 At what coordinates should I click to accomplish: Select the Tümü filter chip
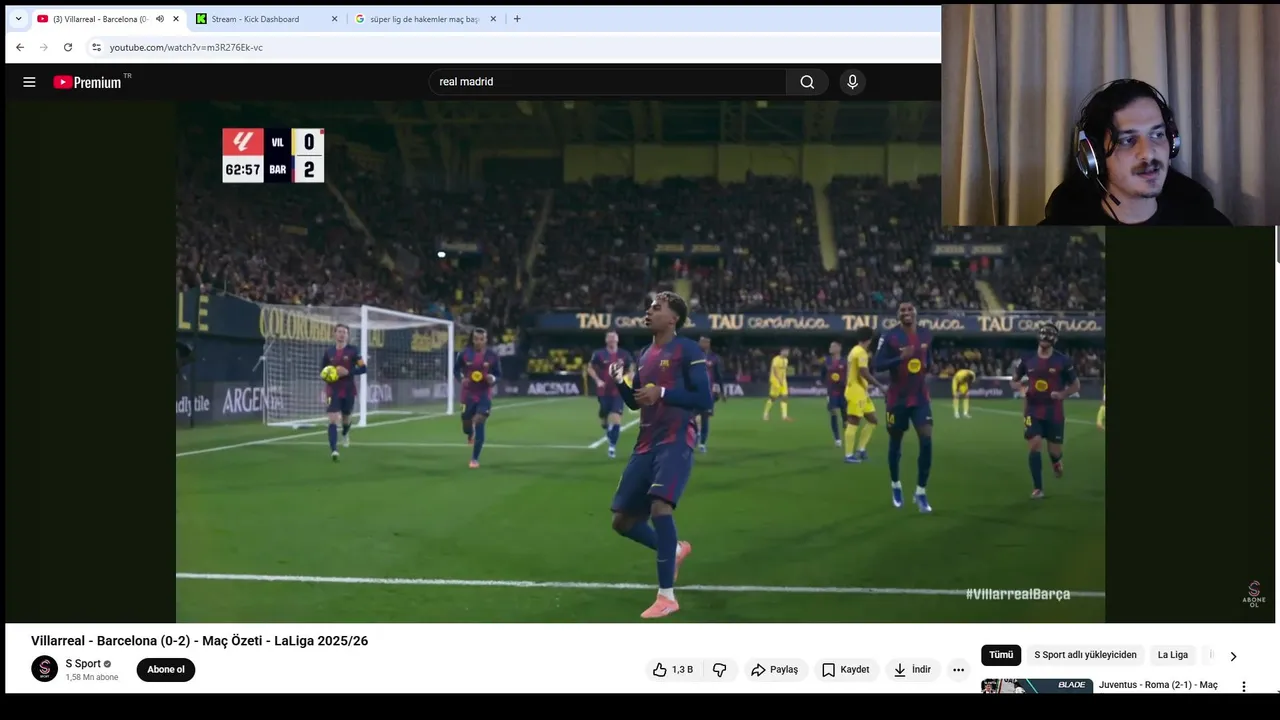click(1001, 655)
